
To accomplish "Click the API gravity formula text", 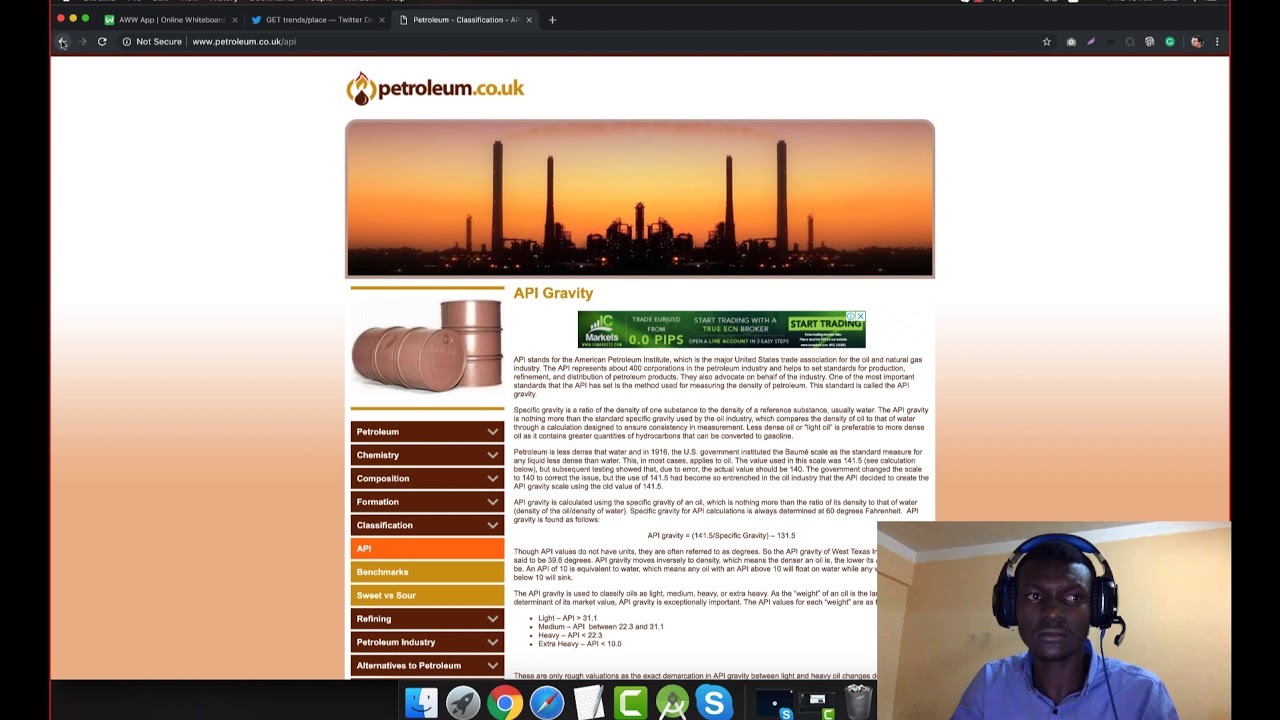I will click(721, 536).
